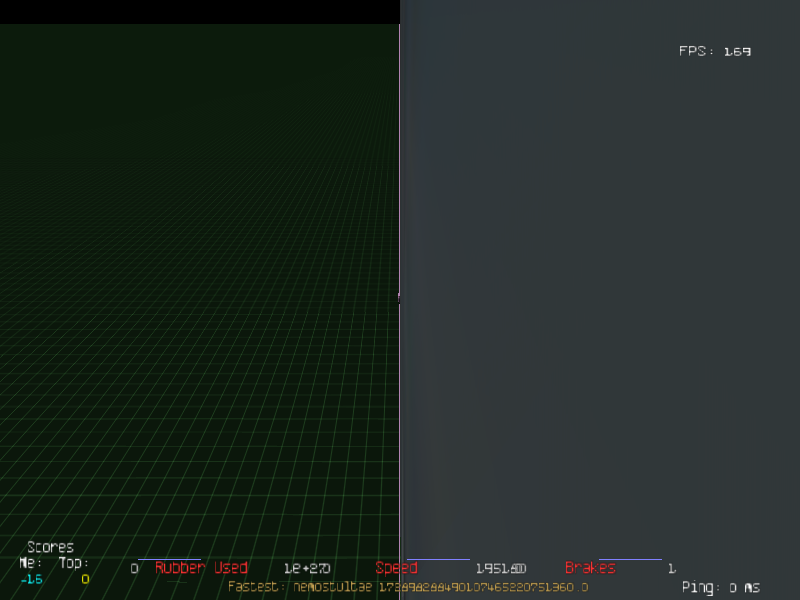800x600 pixels.
Task: Click the Rubber gauge bar line
Action: (x=169, y=559)
